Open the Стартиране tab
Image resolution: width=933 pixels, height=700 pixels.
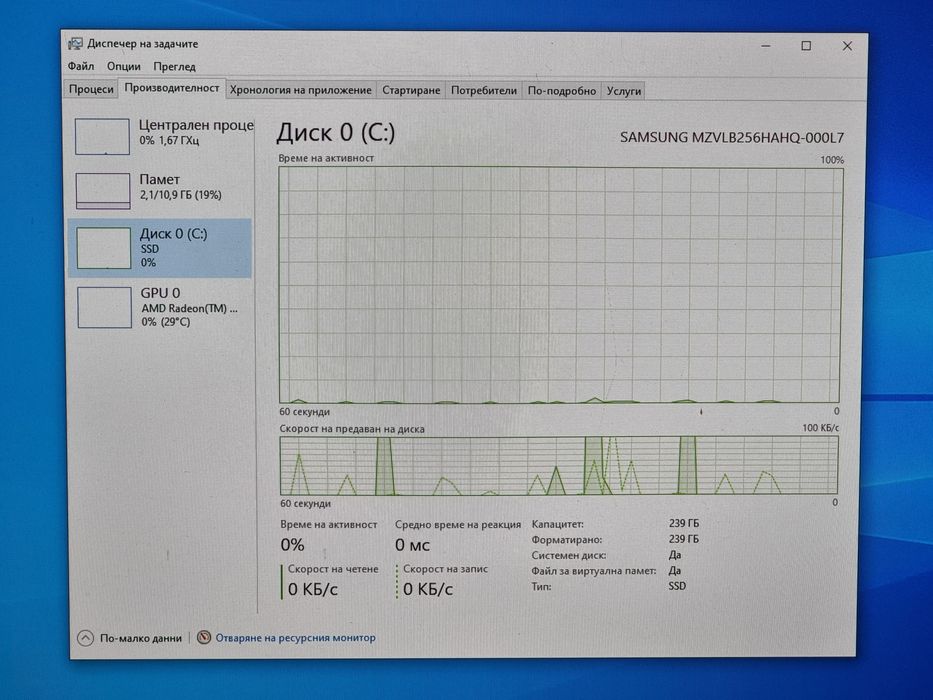(411, 90)
